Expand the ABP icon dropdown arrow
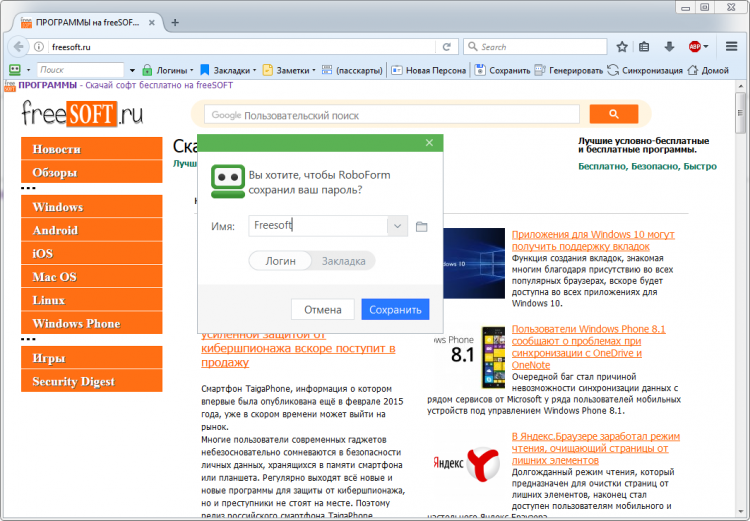750x521 pixels. pyautogui.click(x=706, y=47)
